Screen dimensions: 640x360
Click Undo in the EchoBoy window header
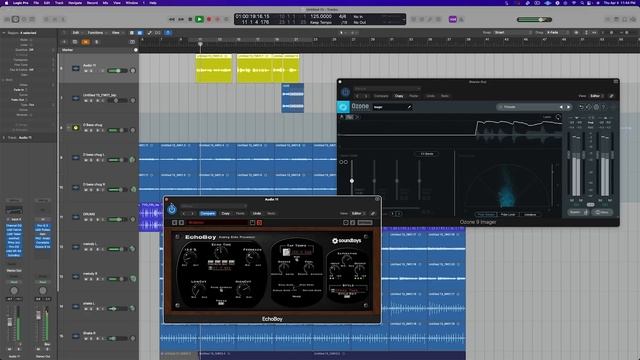[x=257, y=213]
